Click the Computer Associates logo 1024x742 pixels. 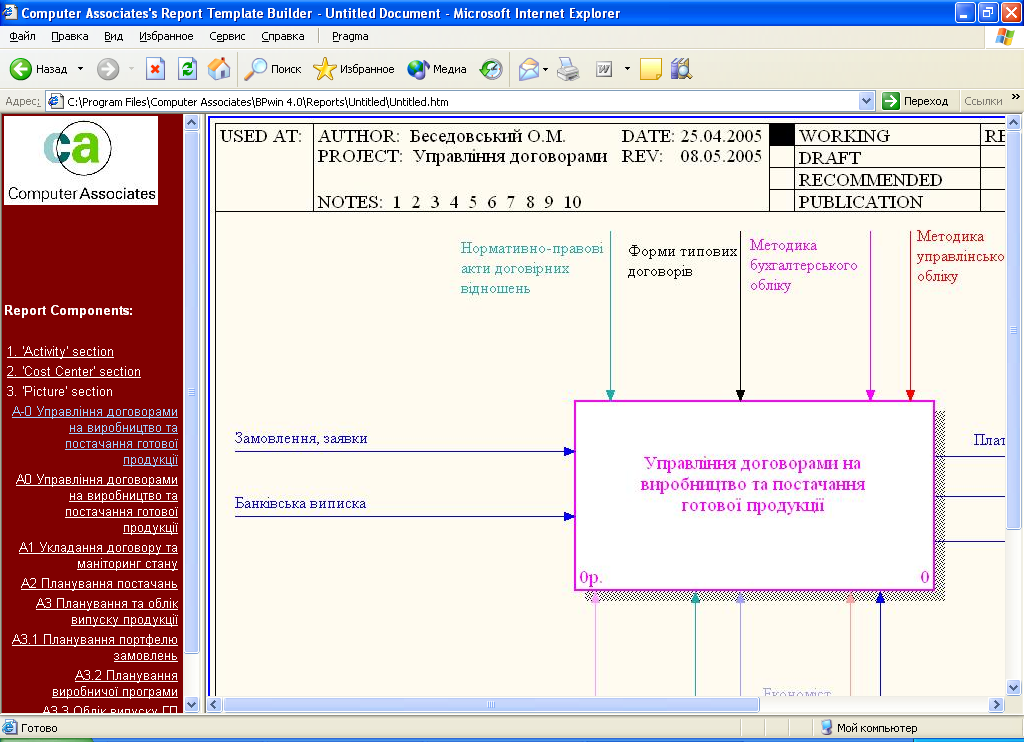pos(81,160)
